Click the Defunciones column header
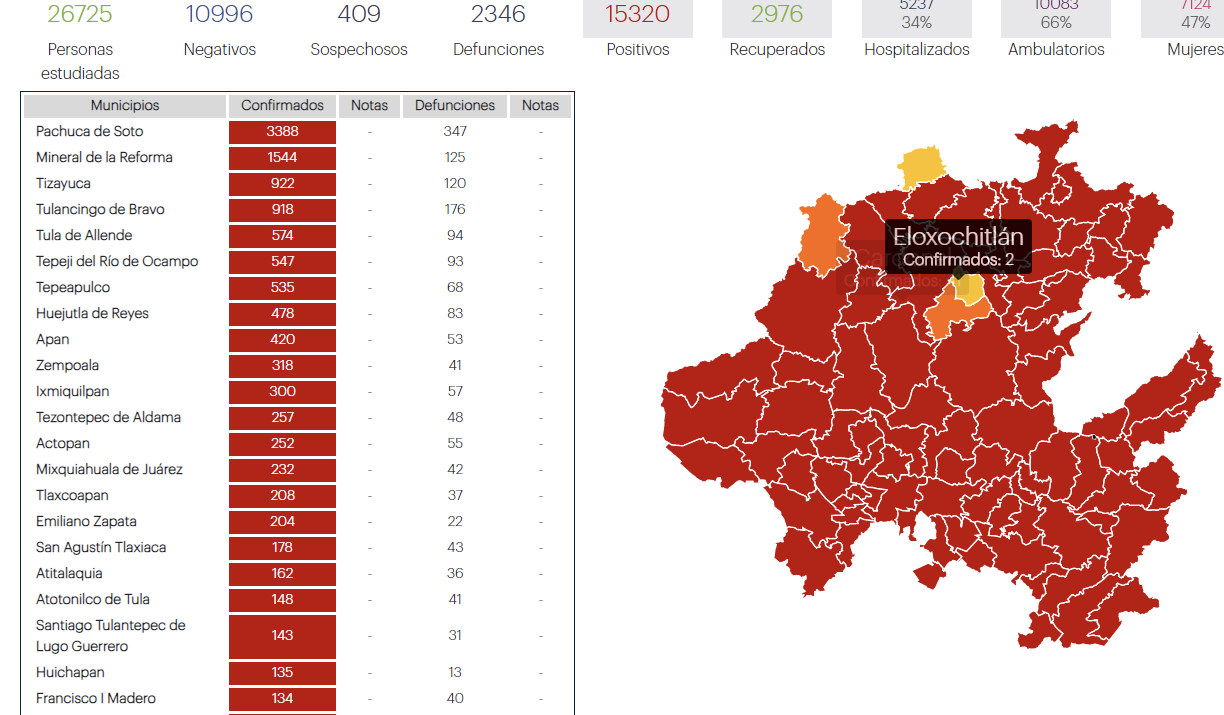The height and width of the screenshot is (715, 1224). click(455, 105)
